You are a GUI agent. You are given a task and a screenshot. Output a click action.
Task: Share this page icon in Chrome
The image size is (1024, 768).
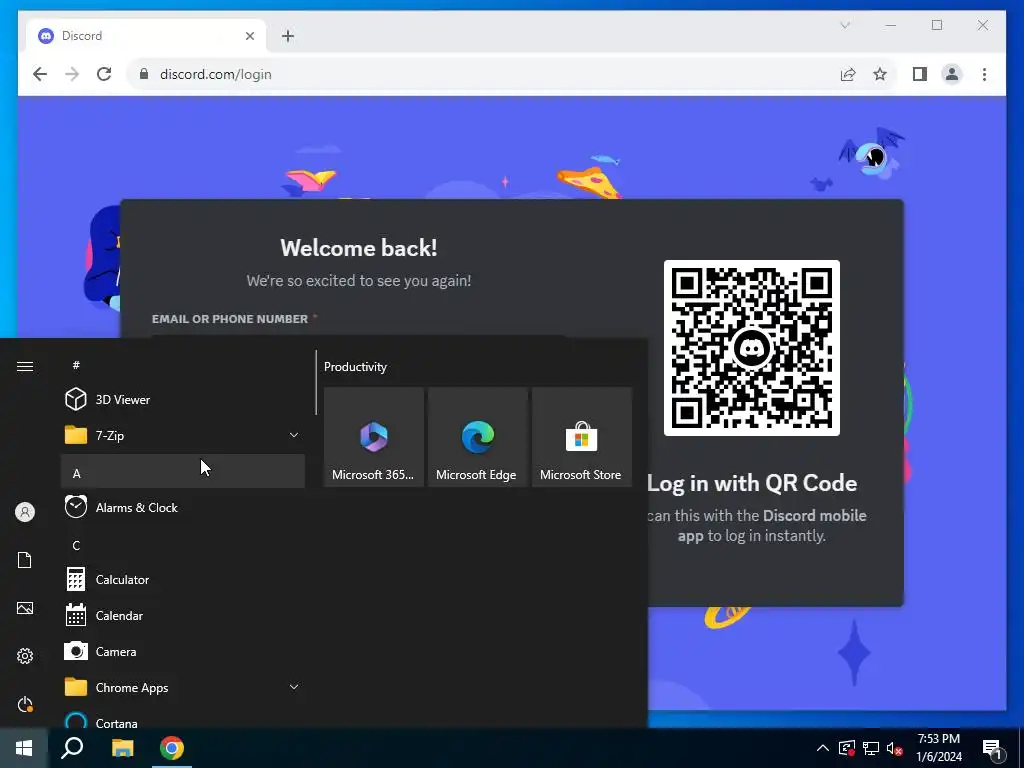(x=848, y=74)
